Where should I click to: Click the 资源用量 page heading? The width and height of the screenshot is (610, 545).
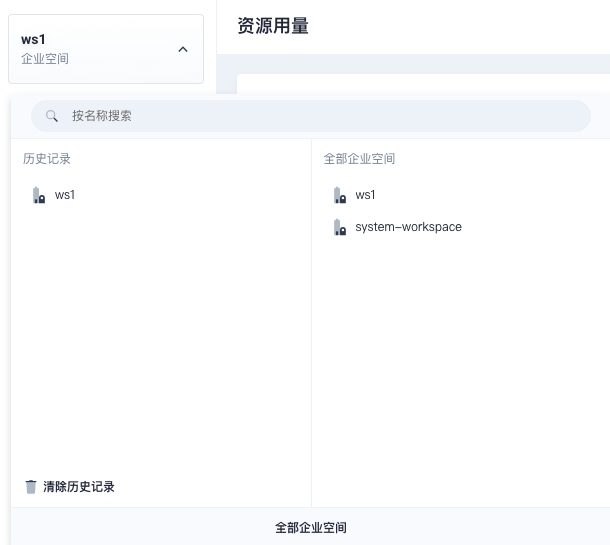click(272, 26)
